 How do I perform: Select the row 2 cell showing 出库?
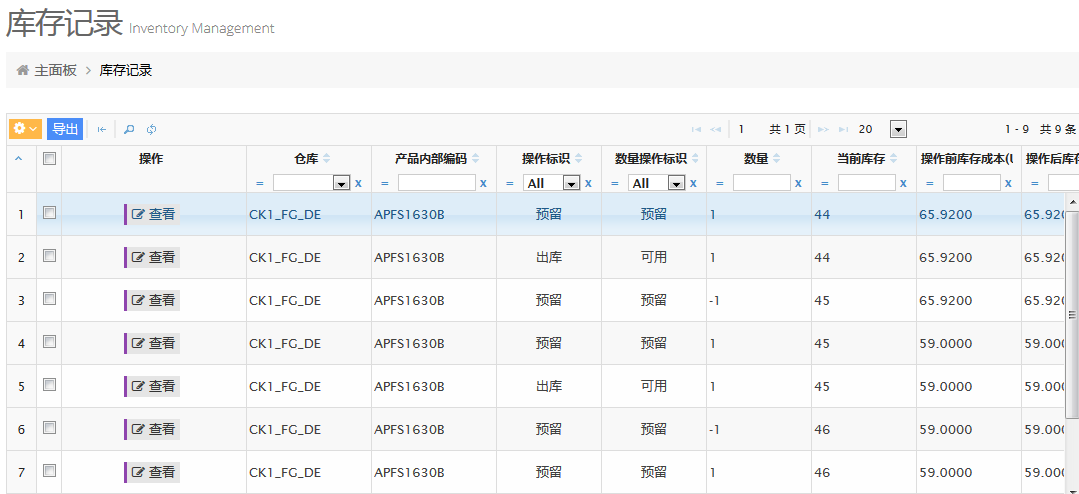549,257
